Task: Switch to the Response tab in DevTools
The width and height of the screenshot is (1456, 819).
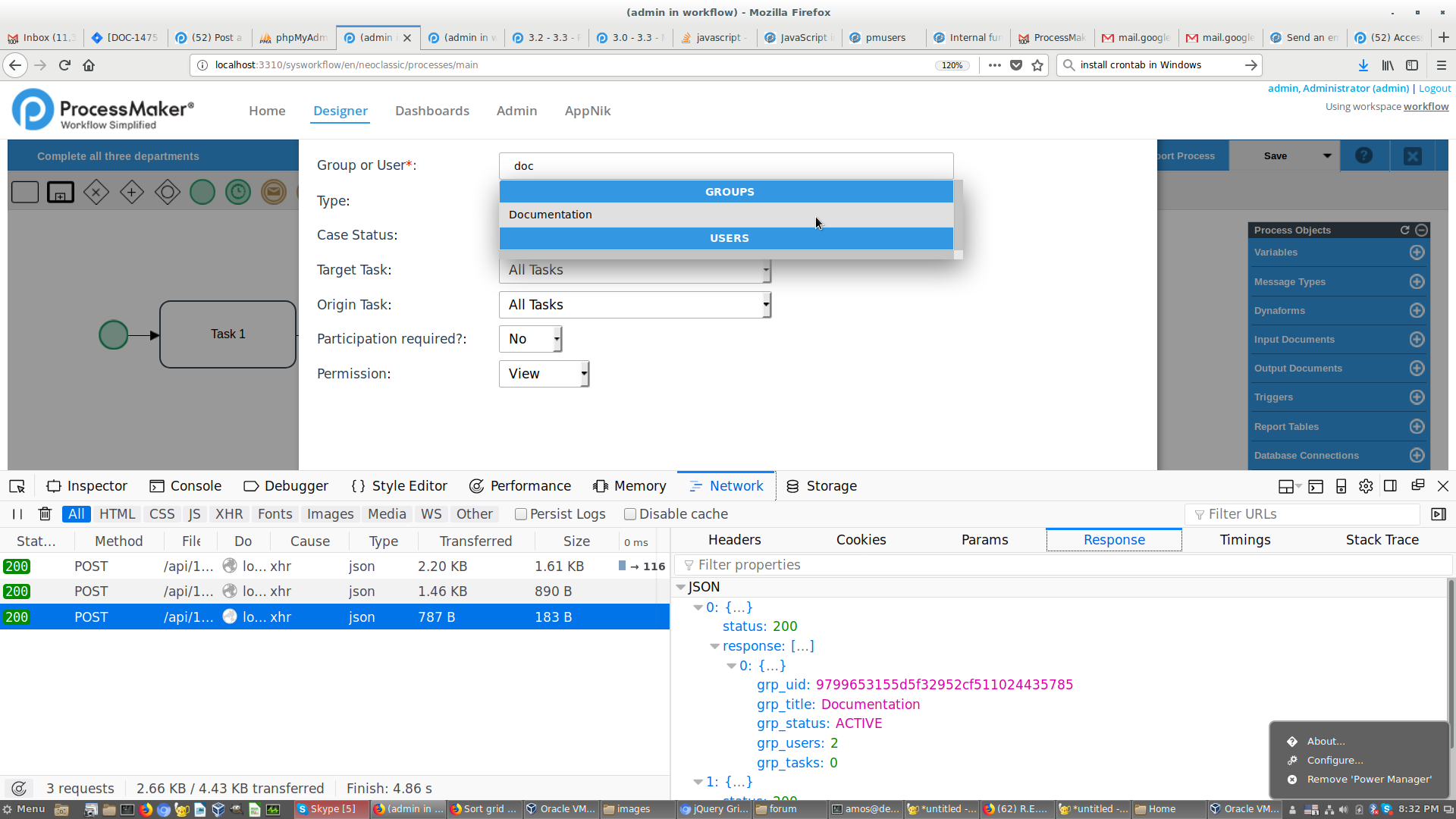Action: tap(1113, 540)
